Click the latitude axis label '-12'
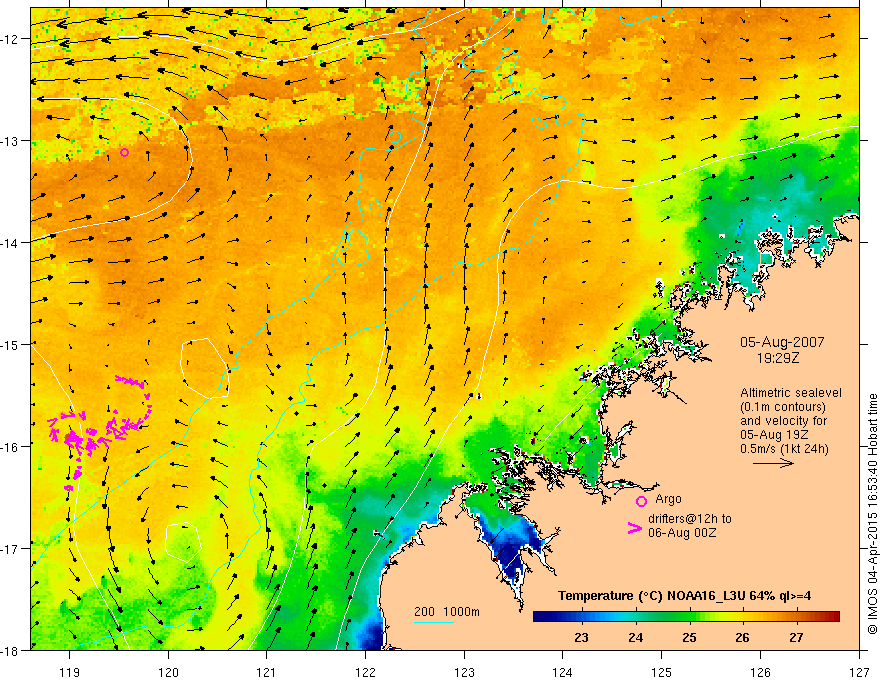Screen dimensions: 880x680 (x=10, y=39)
